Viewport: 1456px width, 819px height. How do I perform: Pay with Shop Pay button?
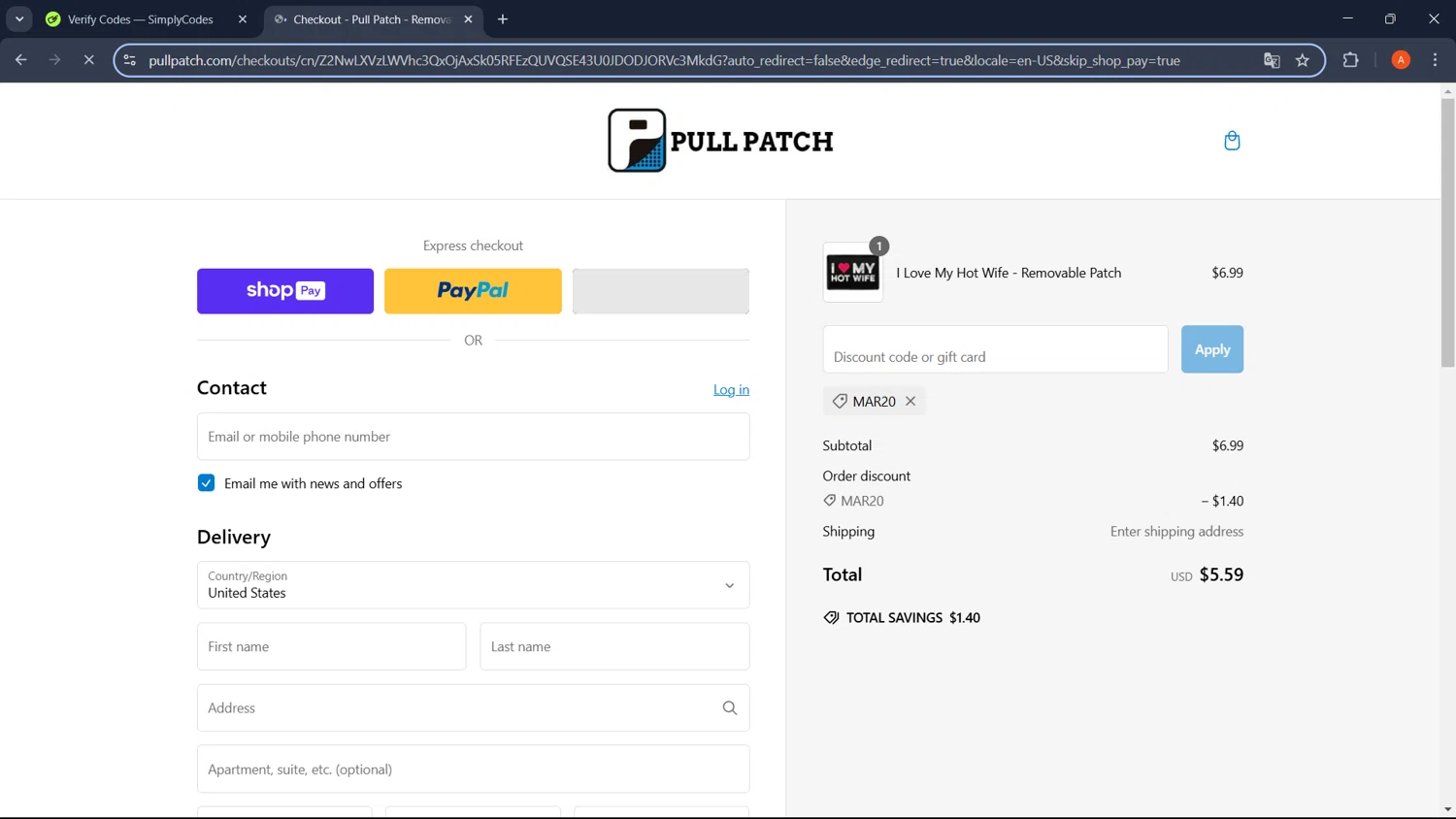285,291
